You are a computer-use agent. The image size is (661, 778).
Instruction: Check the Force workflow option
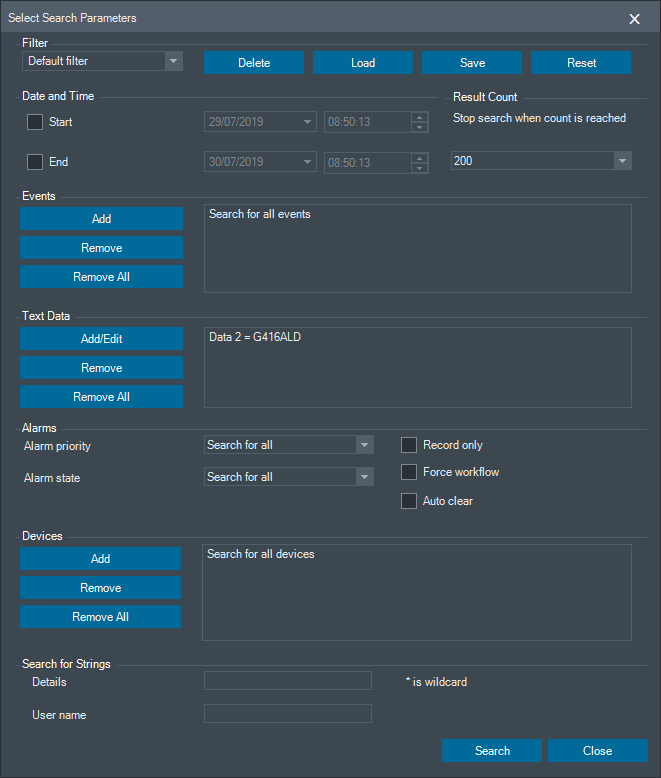pyautogui.click(x=409, y=472)
